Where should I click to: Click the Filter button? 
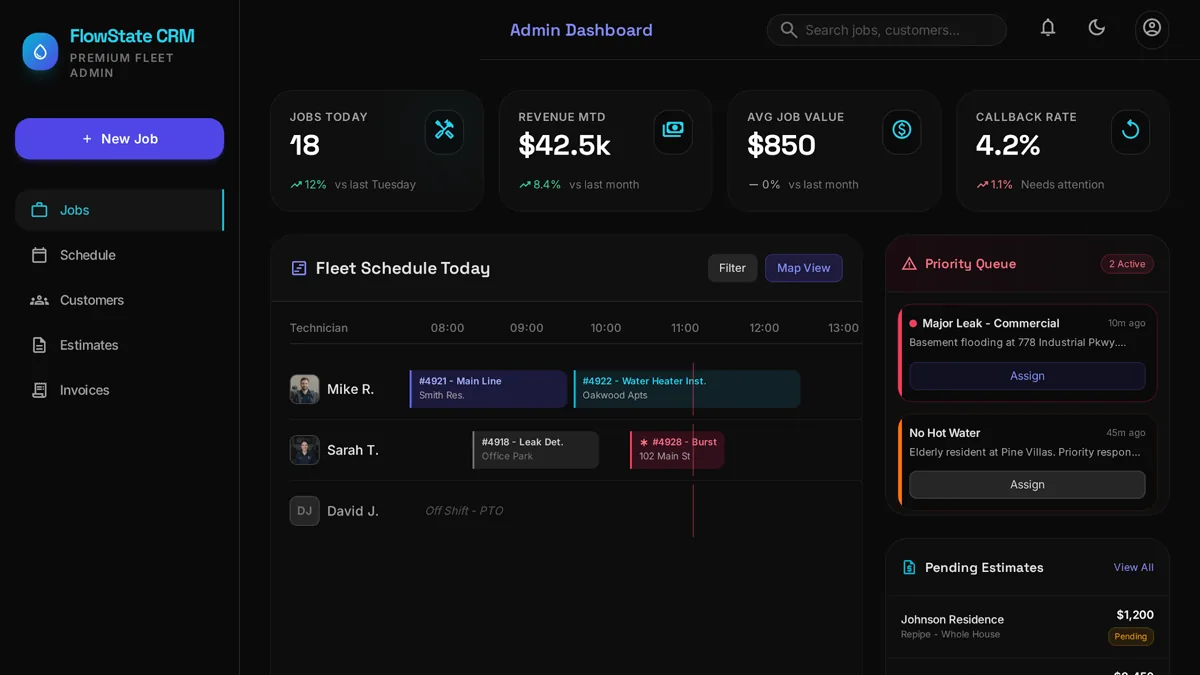coord(732,268)
